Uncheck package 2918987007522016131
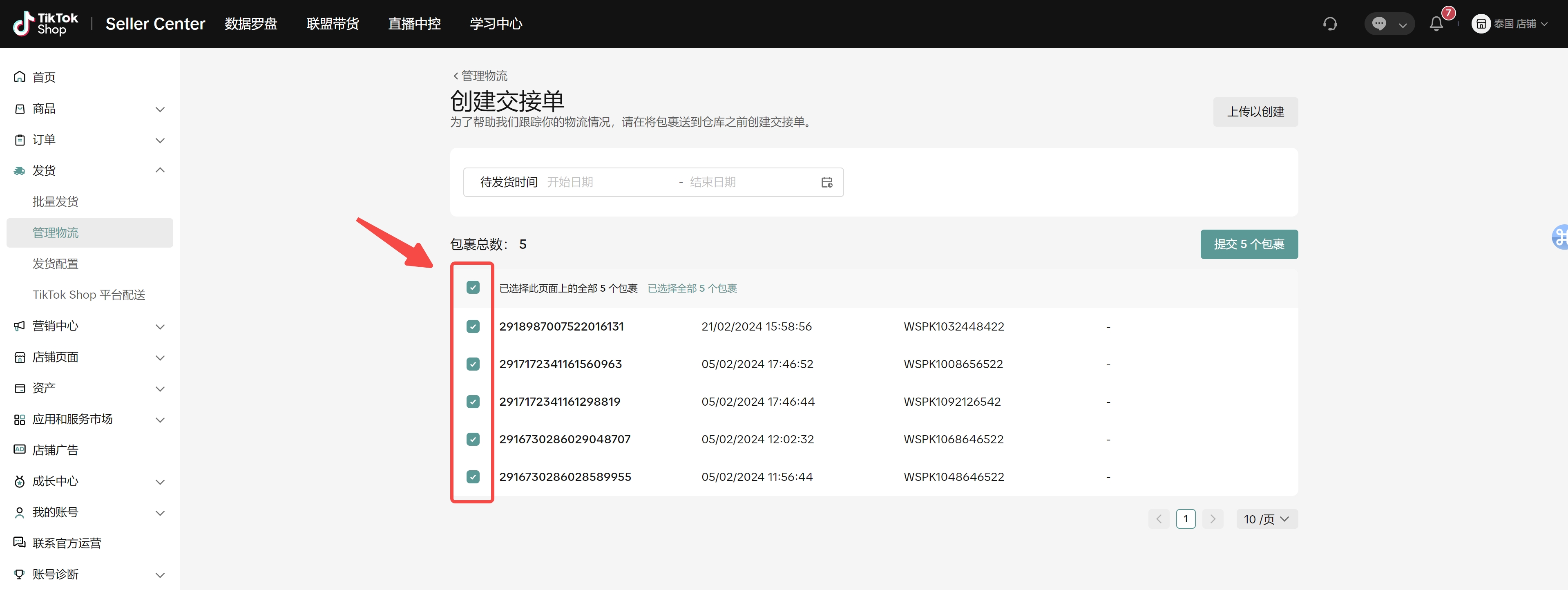This screenshot has height=590, width=1568. click(x=473, y=326)
